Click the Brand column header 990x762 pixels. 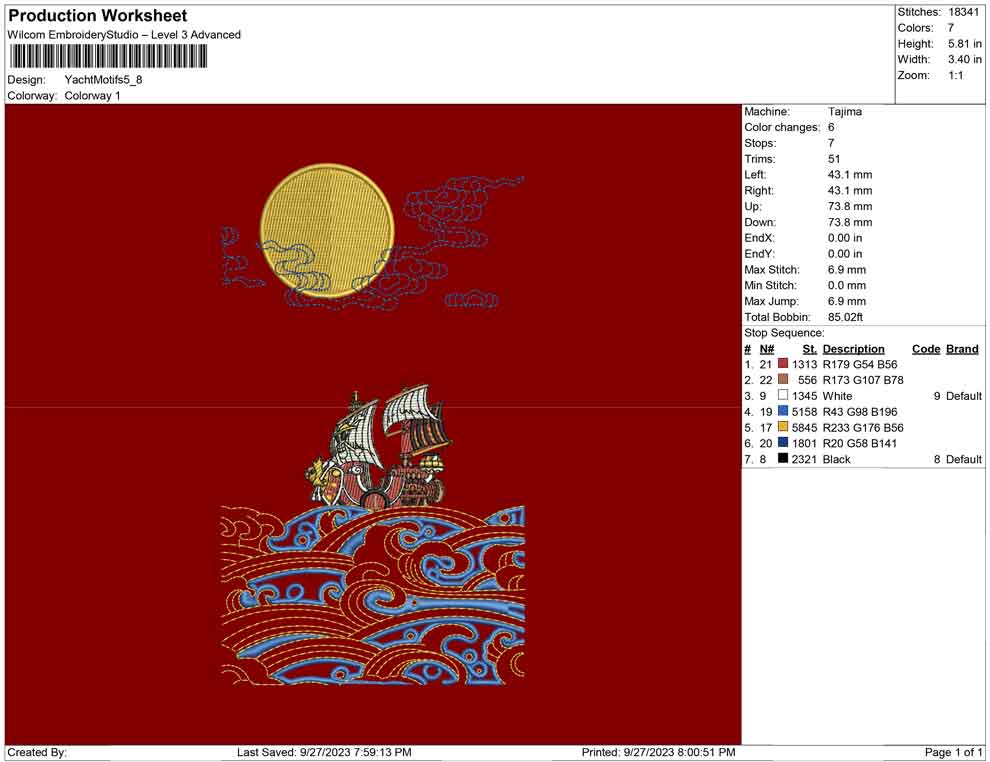click(x=961, y=348)
